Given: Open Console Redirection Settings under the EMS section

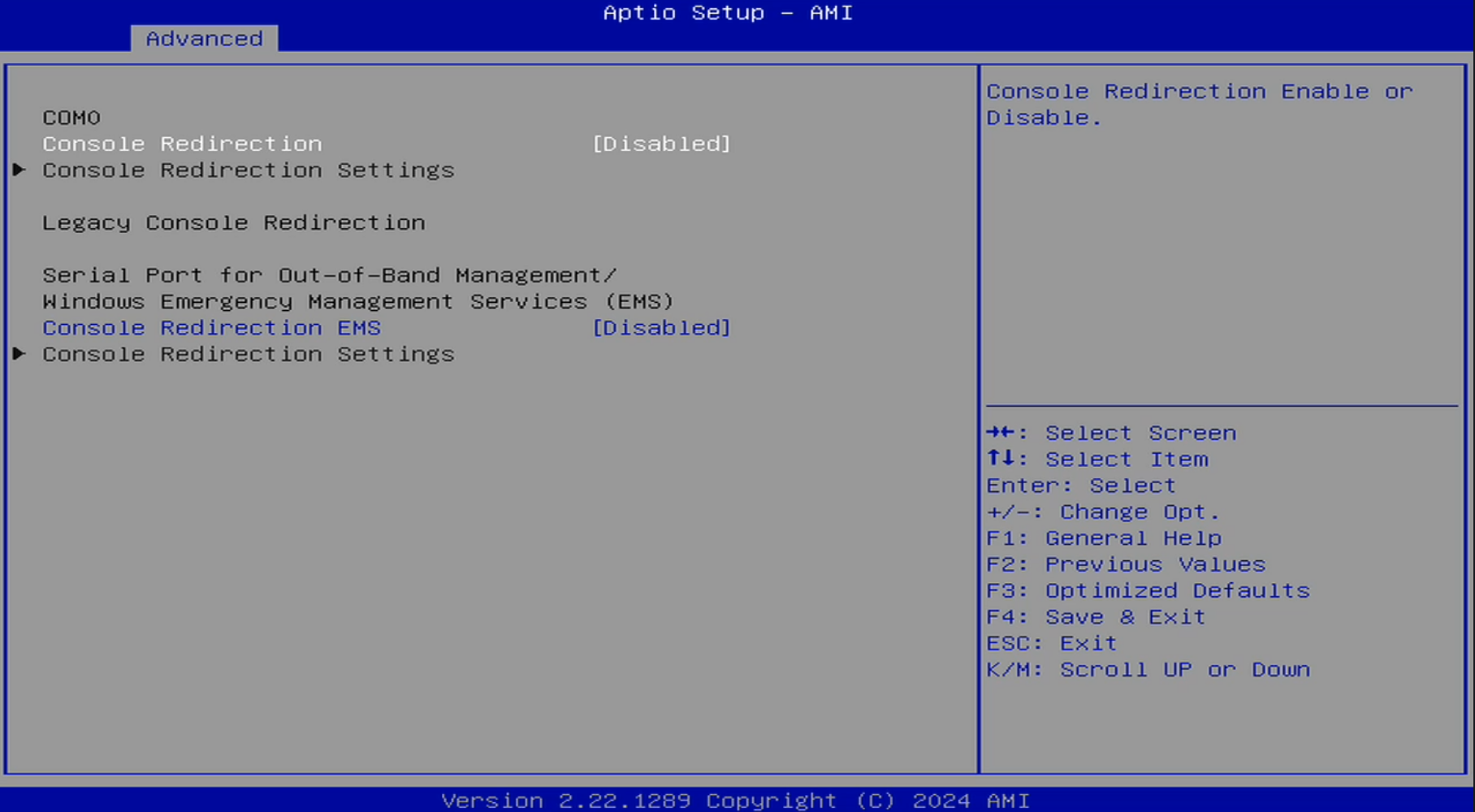Looking at the screenshot, I should [x=248, y=355].
